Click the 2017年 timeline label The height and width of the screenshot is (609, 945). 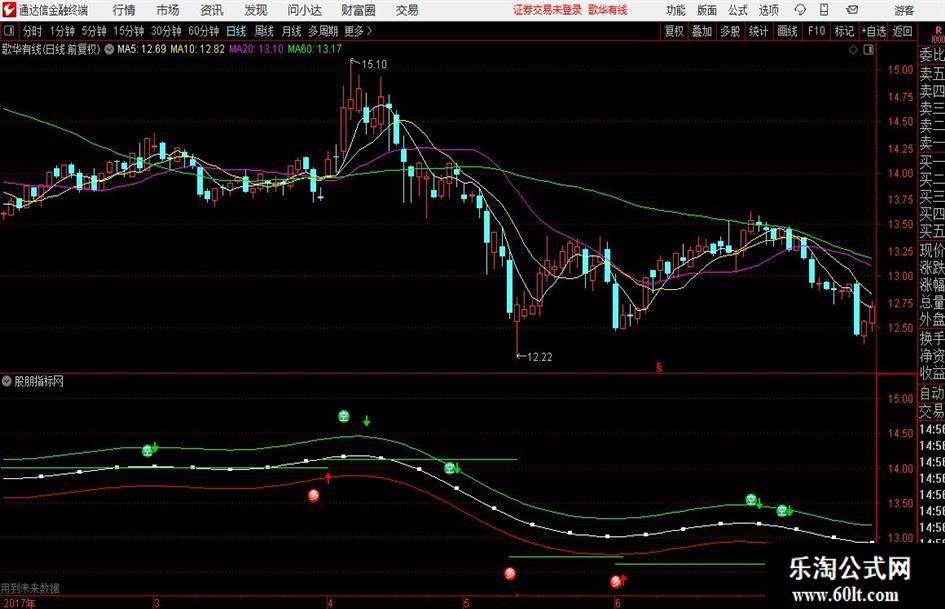(19, 602)
